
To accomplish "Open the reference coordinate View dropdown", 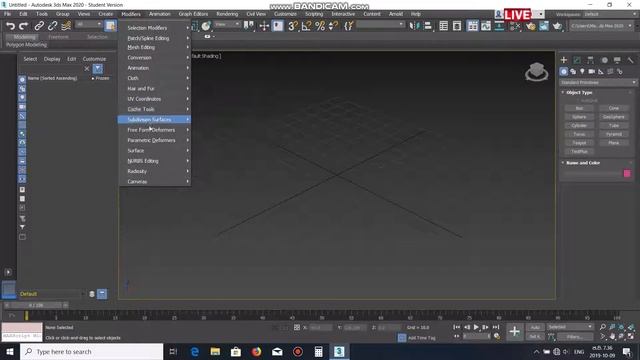I will (x=227, y=24).
